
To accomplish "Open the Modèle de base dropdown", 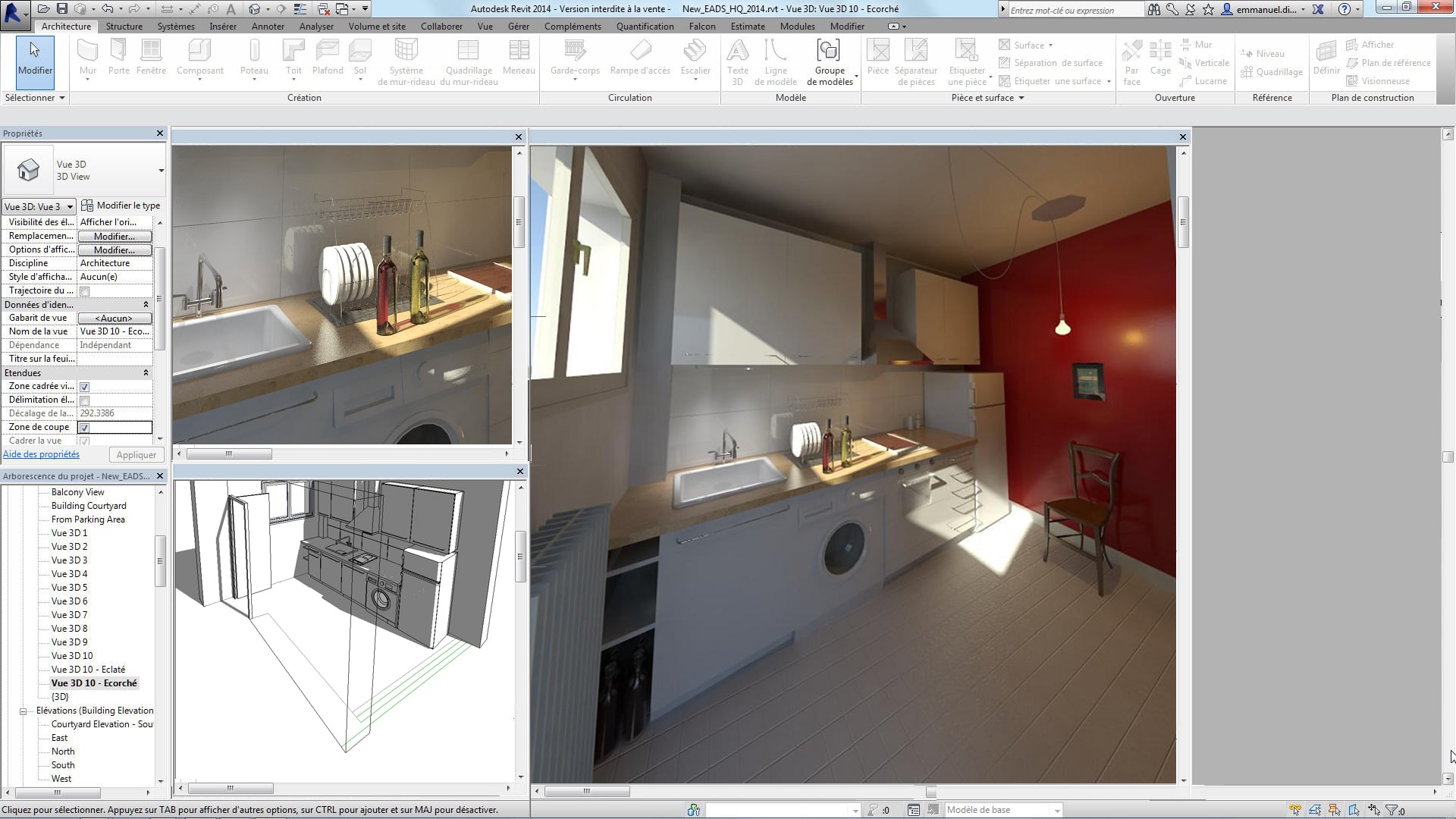I will click(x=1056, y=811).
